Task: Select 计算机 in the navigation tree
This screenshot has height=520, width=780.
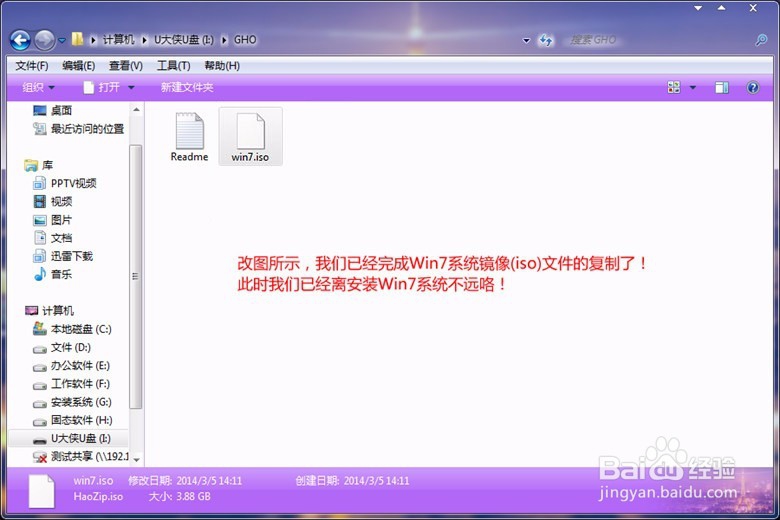Action: (49, 311)
